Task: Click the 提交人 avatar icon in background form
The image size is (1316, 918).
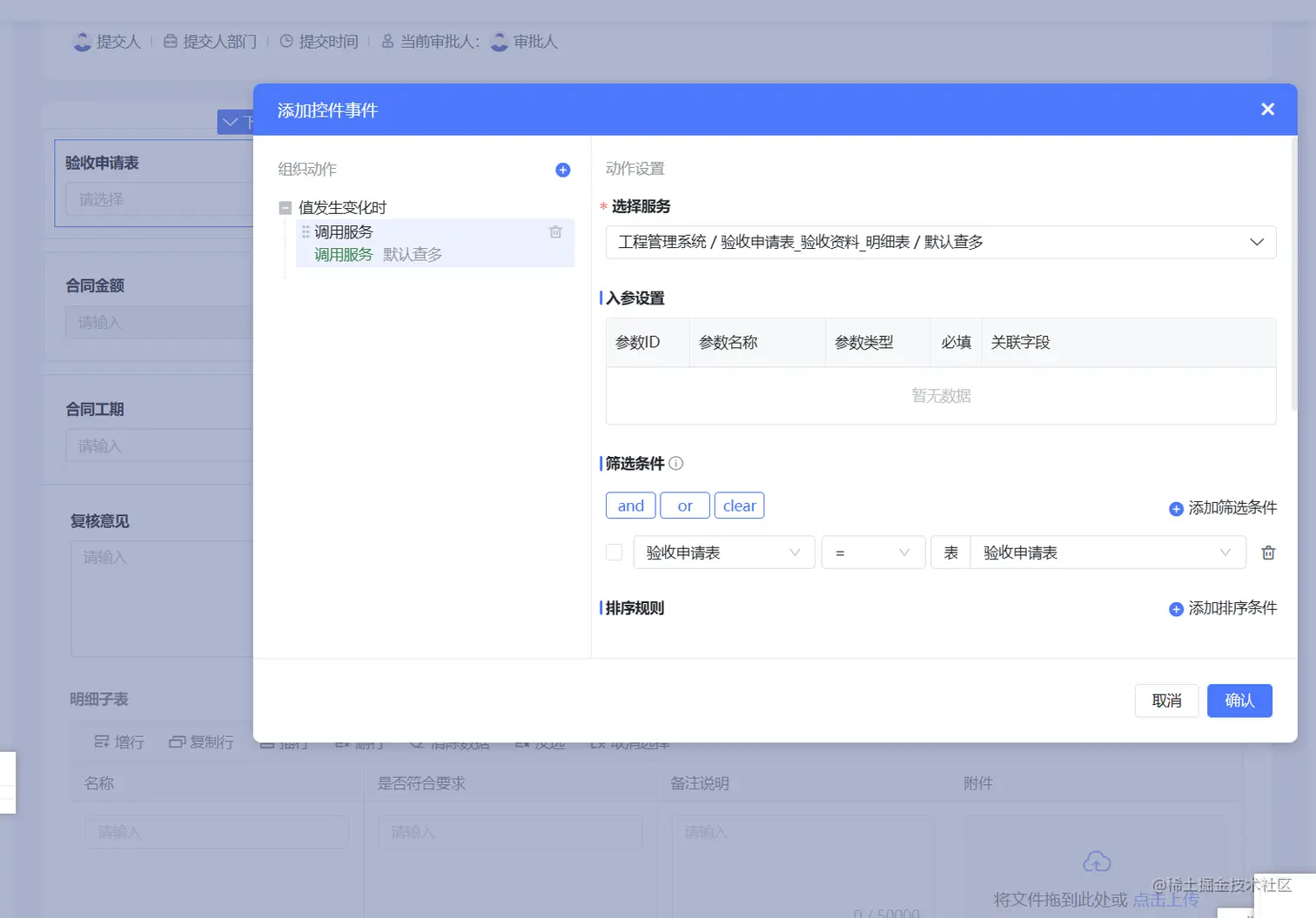Action: [x=83, y=42]
